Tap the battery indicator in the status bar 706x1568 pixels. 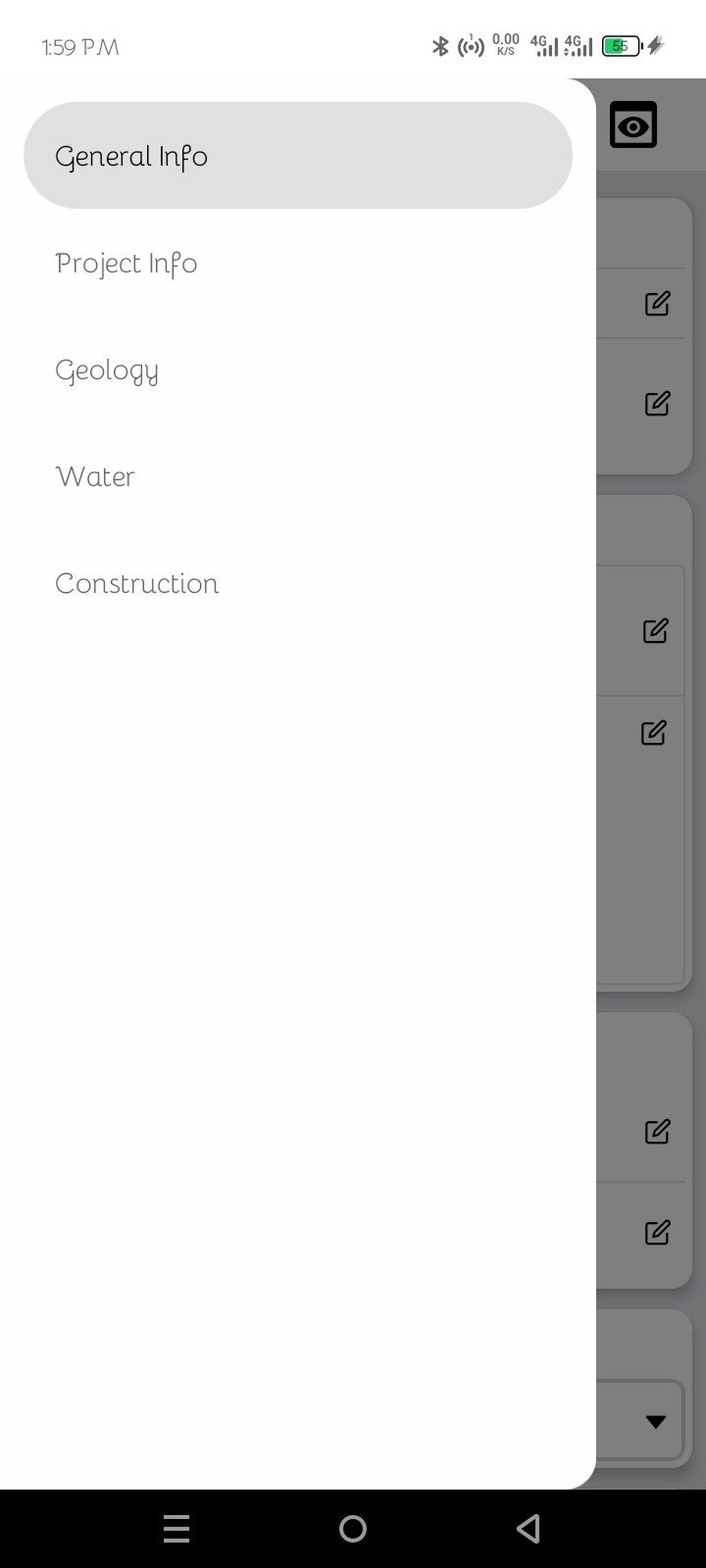click(x=622, y=46)
